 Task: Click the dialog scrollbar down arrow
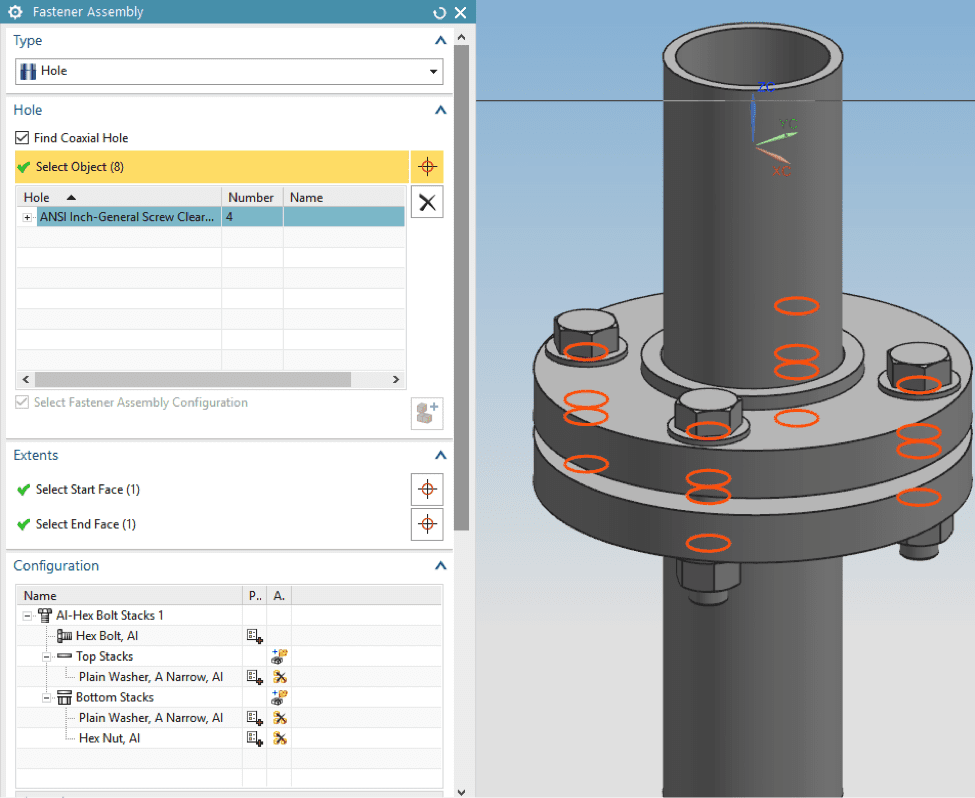[x=461, y=791]
